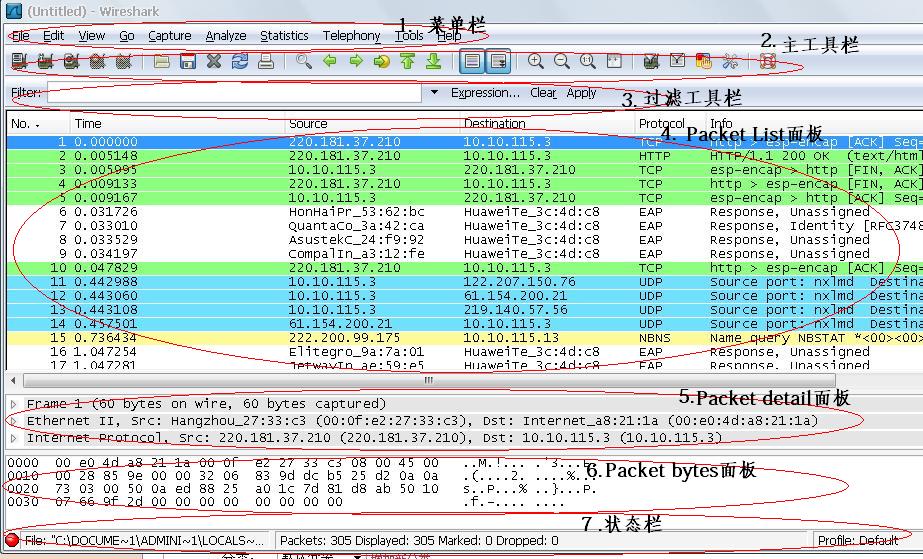Jump to the last packet icon
Screen dimensions: 923x559
pyautogui.click(x=433, y=61)
